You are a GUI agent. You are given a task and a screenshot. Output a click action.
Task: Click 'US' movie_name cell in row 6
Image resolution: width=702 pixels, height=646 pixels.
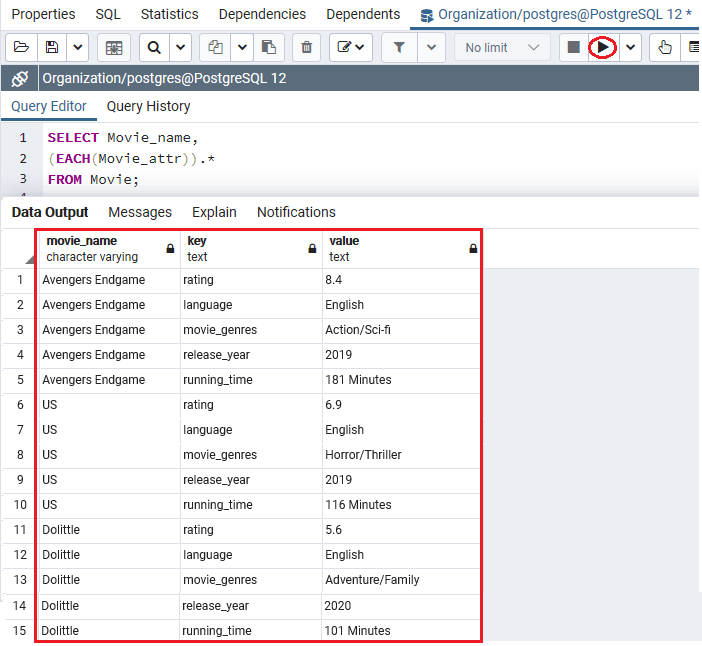click(109, 405)
